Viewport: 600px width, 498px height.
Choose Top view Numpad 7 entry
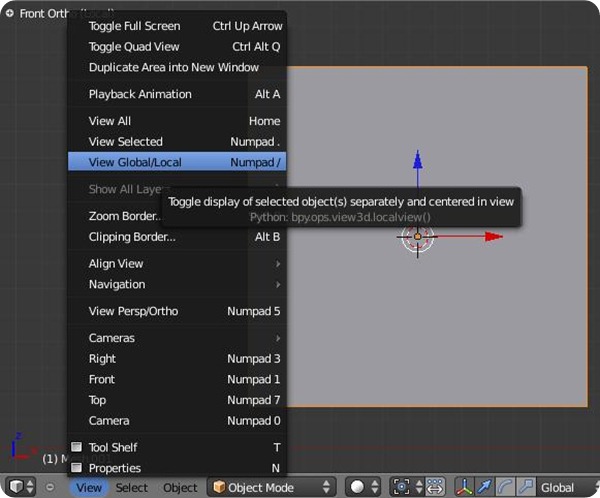tap(177, 400)
